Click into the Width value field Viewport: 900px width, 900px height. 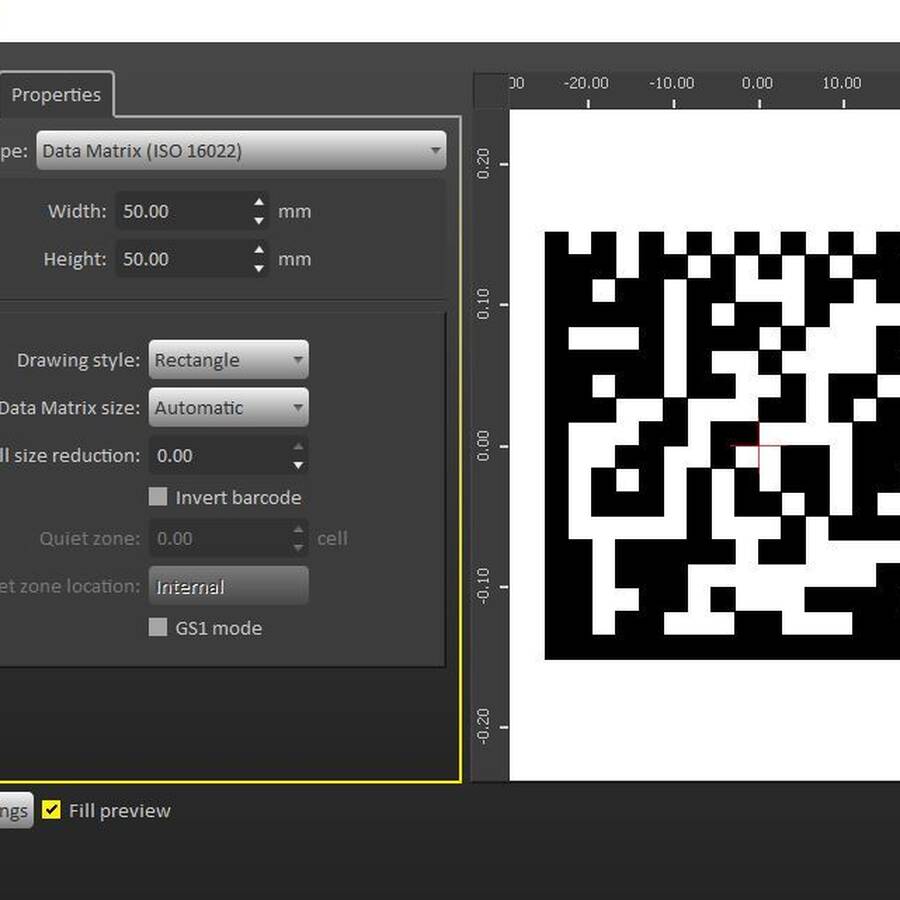pyautogui.click(x=184, y=211)
